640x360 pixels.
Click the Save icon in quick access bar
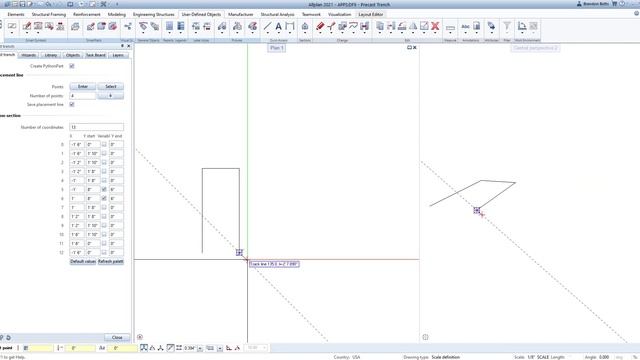pos(22,4)
